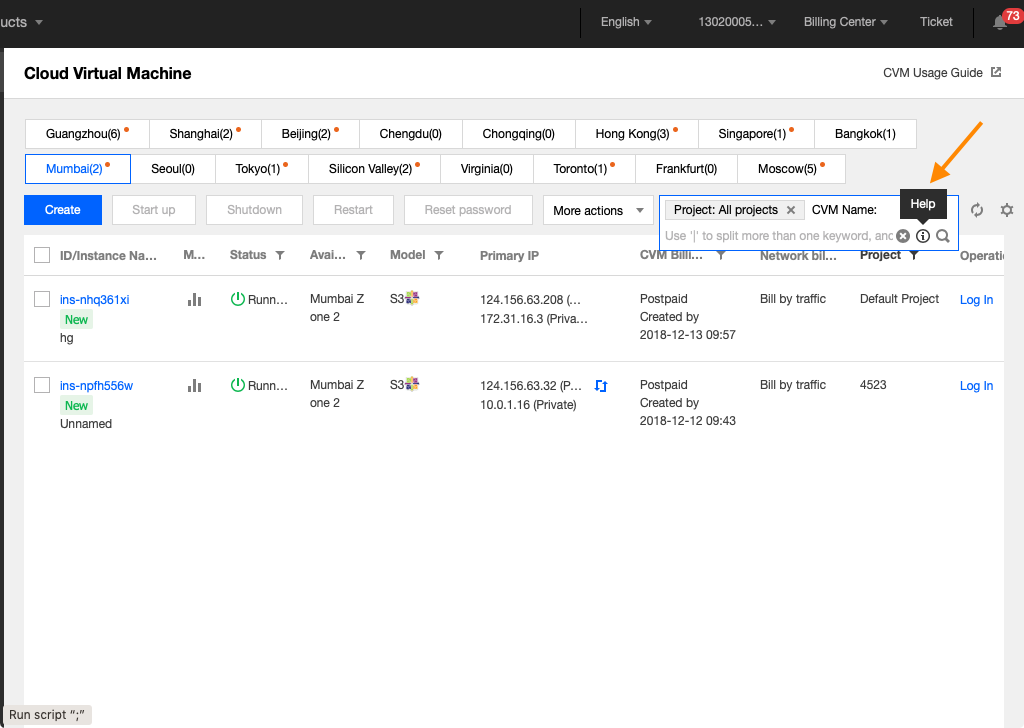Select the Mumbai(2) region tab
The height and width of the screenshot is (728, 1024).
tap(78, 169)
